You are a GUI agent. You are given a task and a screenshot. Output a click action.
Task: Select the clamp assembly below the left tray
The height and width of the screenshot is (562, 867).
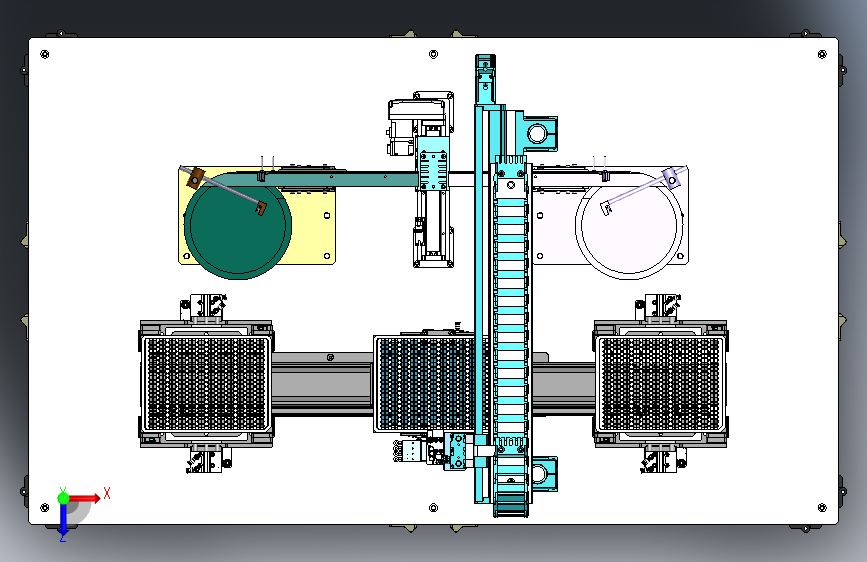pos(209,459)
